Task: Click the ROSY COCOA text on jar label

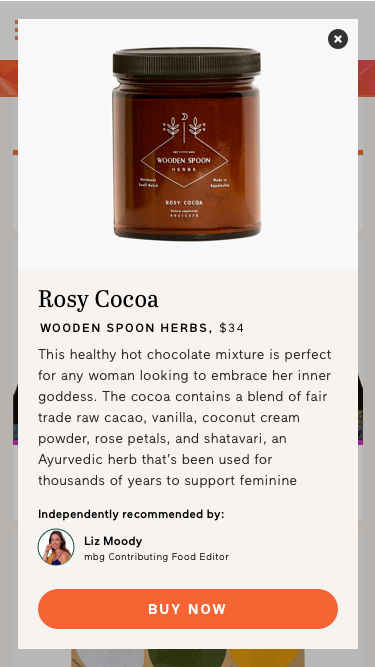Action: pos(184,202)
